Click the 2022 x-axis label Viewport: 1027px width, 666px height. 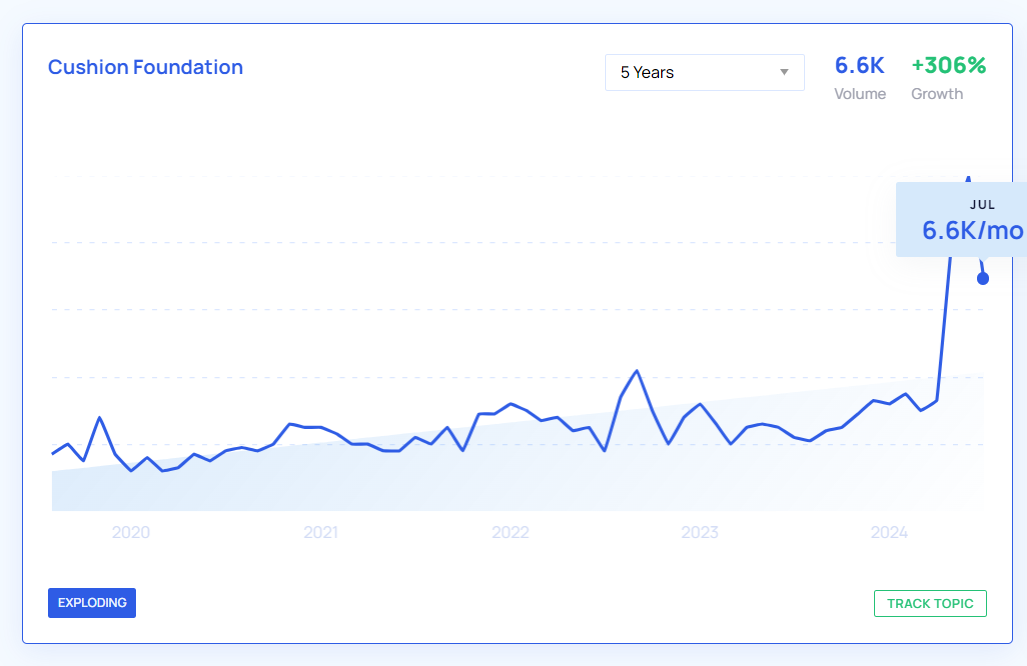coord(510,533)
